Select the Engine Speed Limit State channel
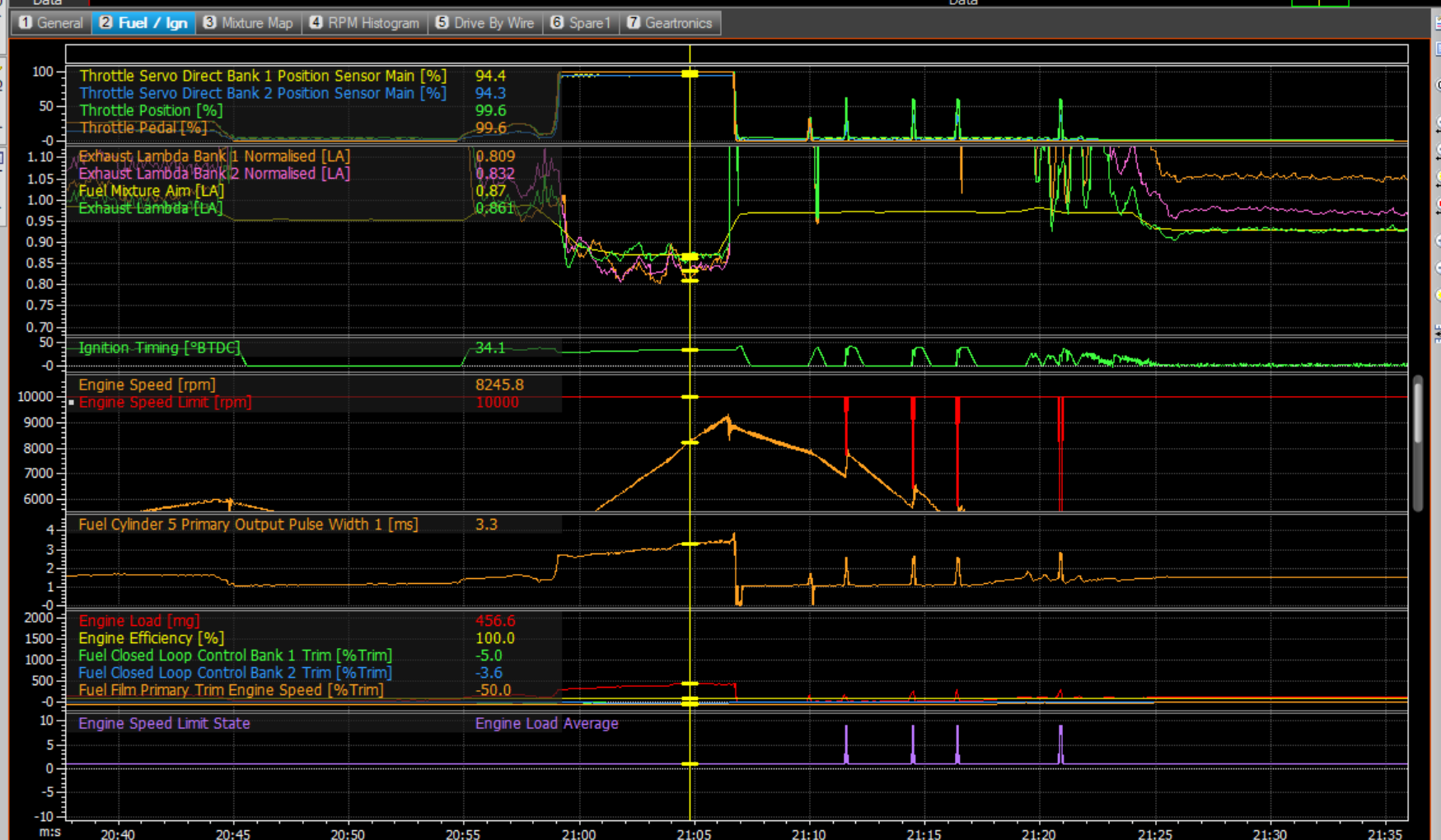Viewport: 1441px width, 840px height. coord(164,724)
